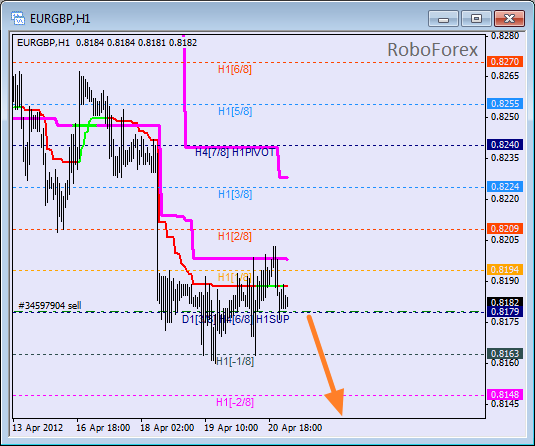Select the 0.8255 price level tag
Screen dimensions: 535x446
pyautogui.click(x=505, y=104)
